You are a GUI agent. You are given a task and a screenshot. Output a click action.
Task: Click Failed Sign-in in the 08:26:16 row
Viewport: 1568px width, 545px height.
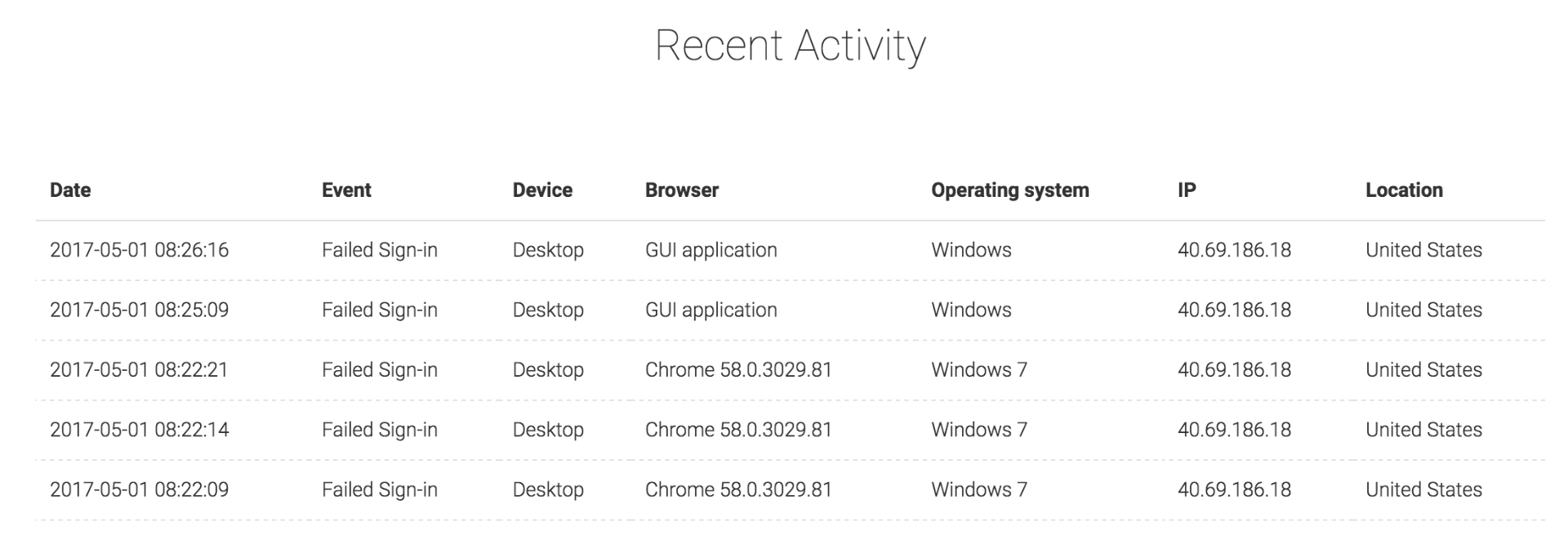pyautogui.click(x=379, y=250)
